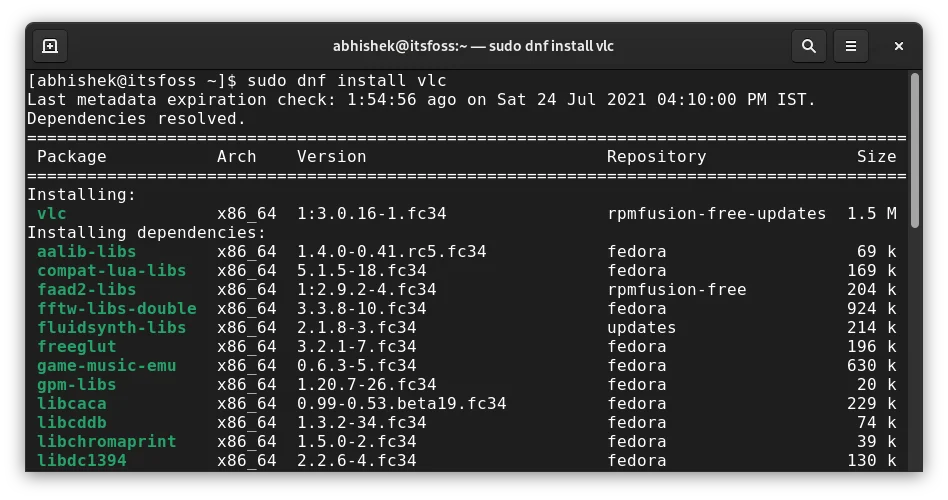Click the '74 k' size value
The image size is (948, 500).
pos(876,423)
